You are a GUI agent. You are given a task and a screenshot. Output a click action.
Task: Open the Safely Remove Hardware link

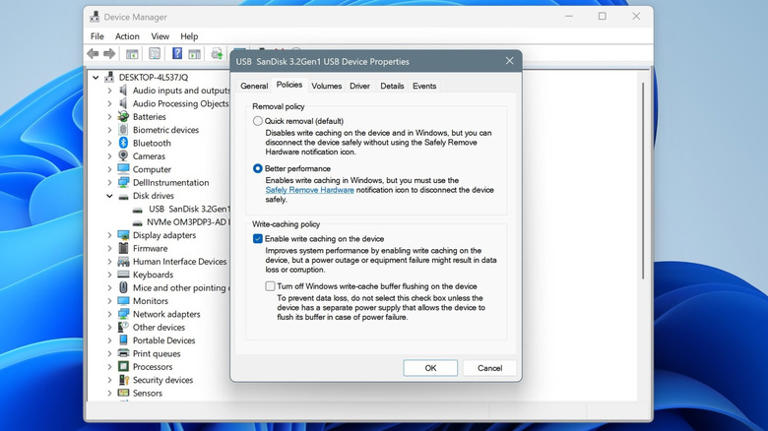(310, 190)
